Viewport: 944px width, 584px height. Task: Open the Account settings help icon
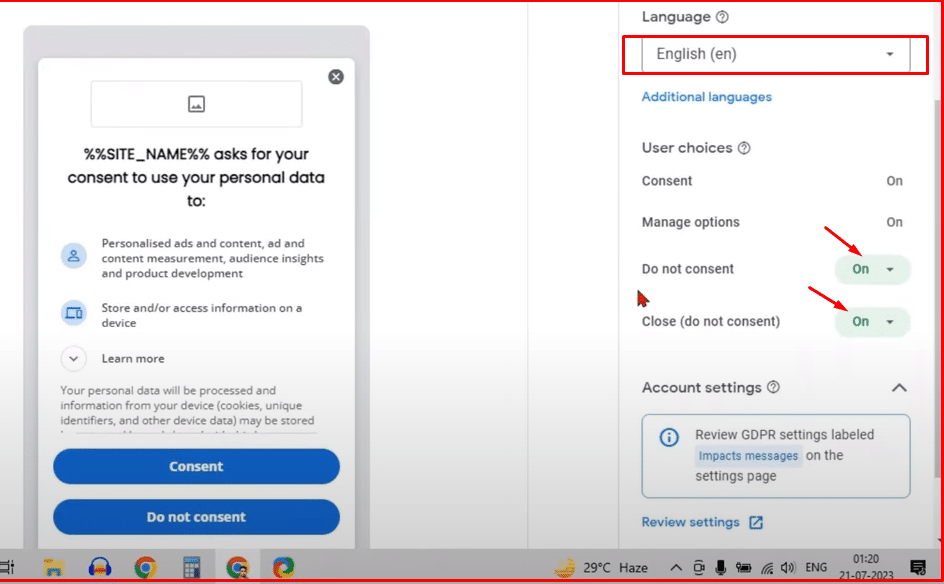coord(774,387)
